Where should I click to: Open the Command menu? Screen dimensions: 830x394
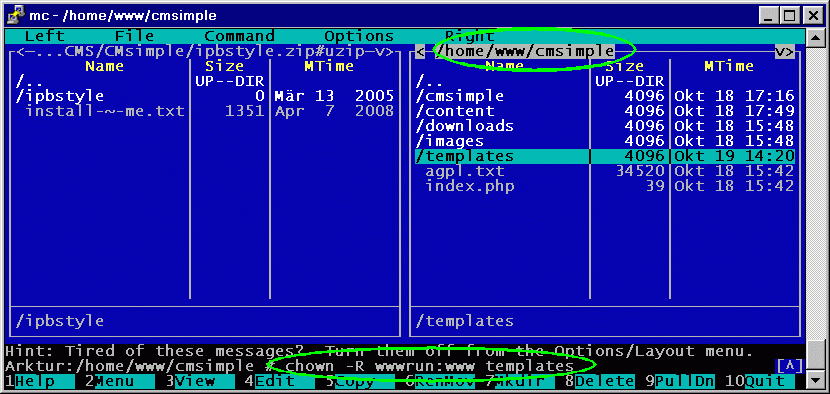(x=239, y=36)
